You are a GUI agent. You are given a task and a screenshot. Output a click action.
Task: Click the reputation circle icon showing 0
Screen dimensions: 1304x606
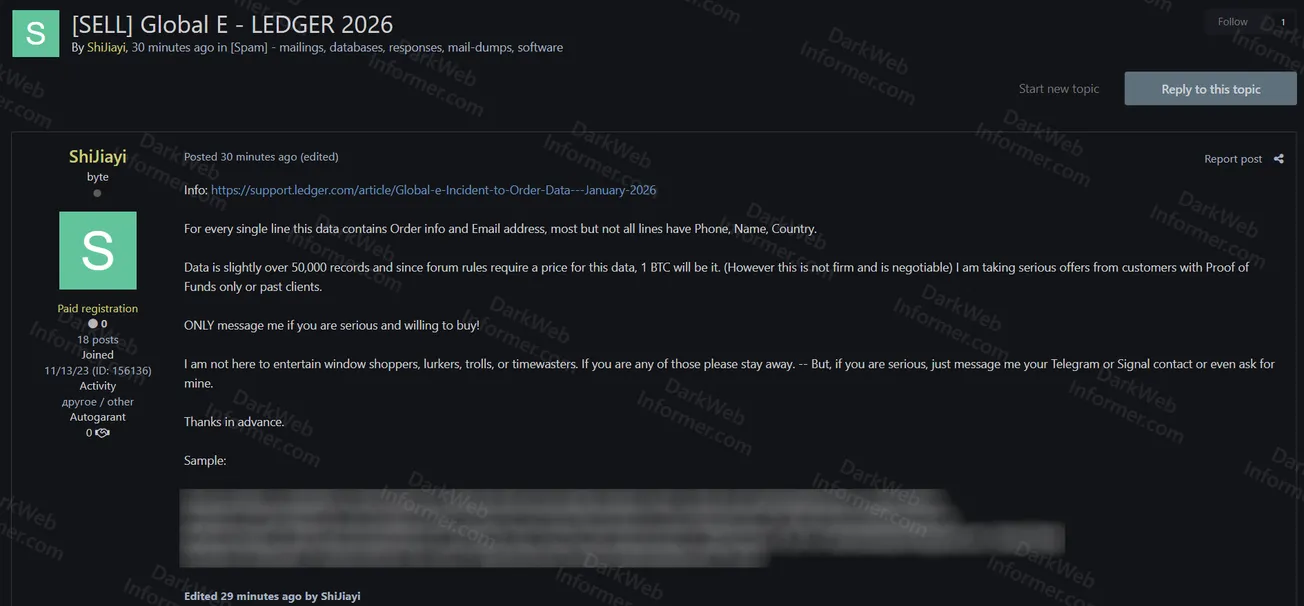pos(92,324)
